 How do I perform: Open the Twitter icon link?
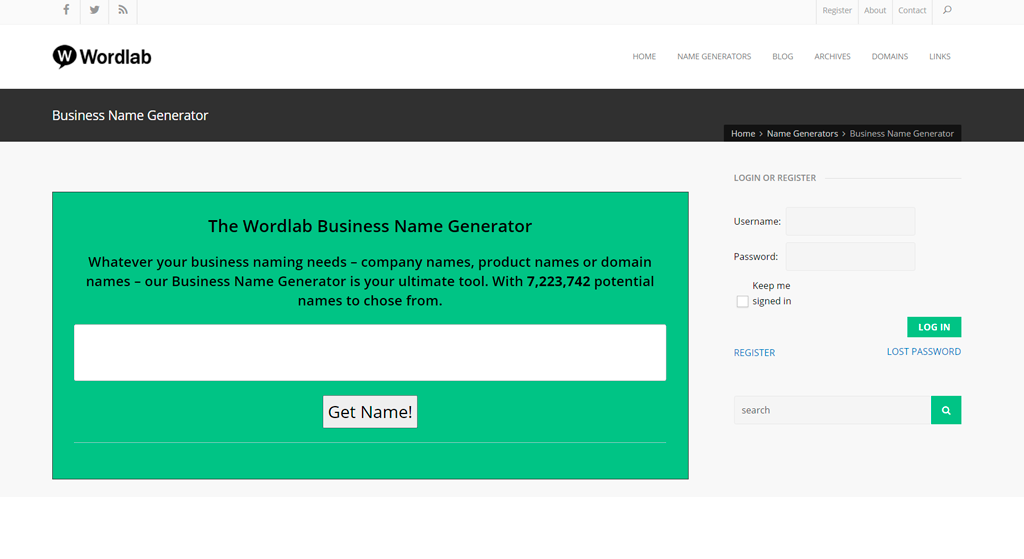tap(95, 10)
